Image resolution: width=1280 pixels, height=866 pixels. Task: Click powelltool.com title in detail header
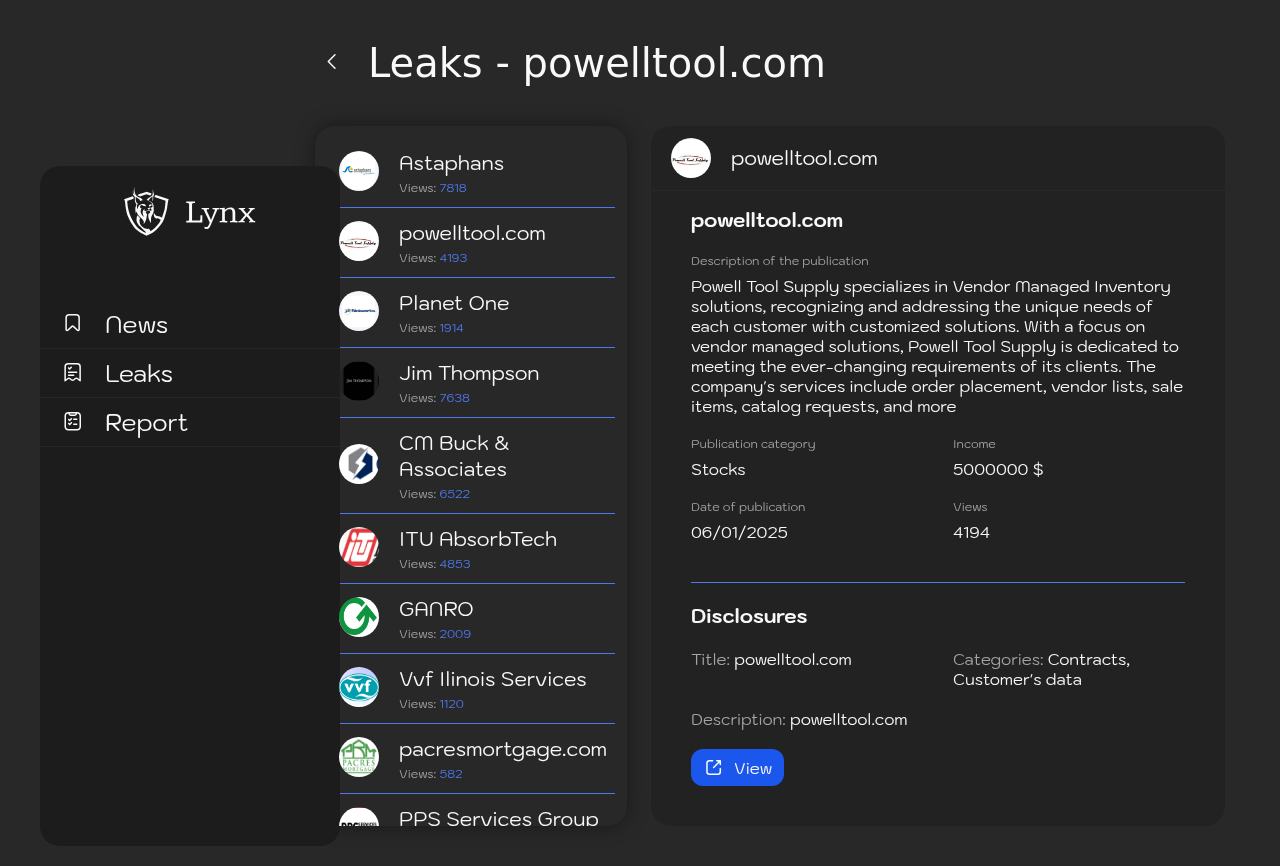pyautogui.click(x=804, y=158)
